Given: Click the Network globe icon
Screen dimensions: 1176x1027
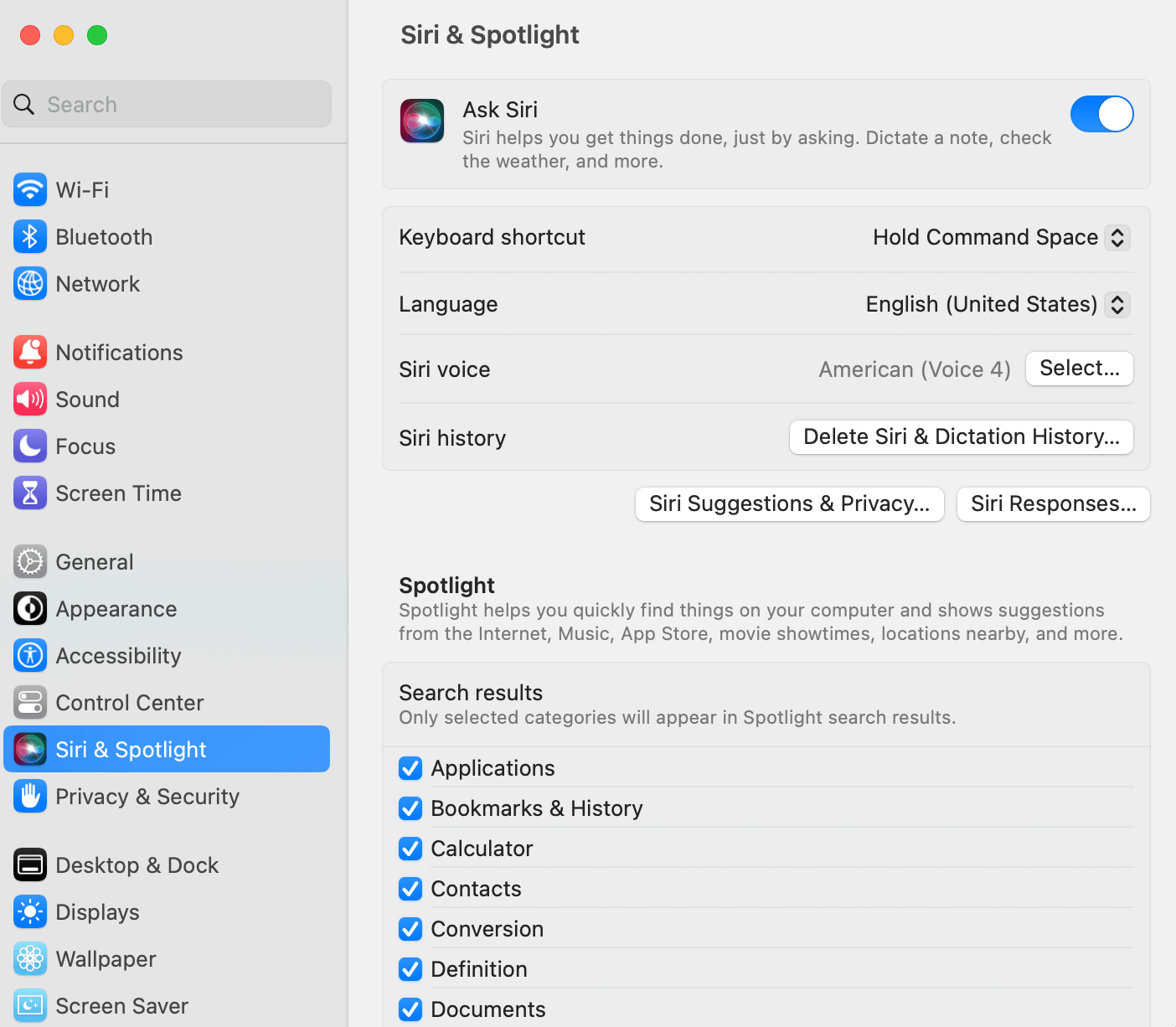Looking at the screenshot, I should [x=30, y=284].
